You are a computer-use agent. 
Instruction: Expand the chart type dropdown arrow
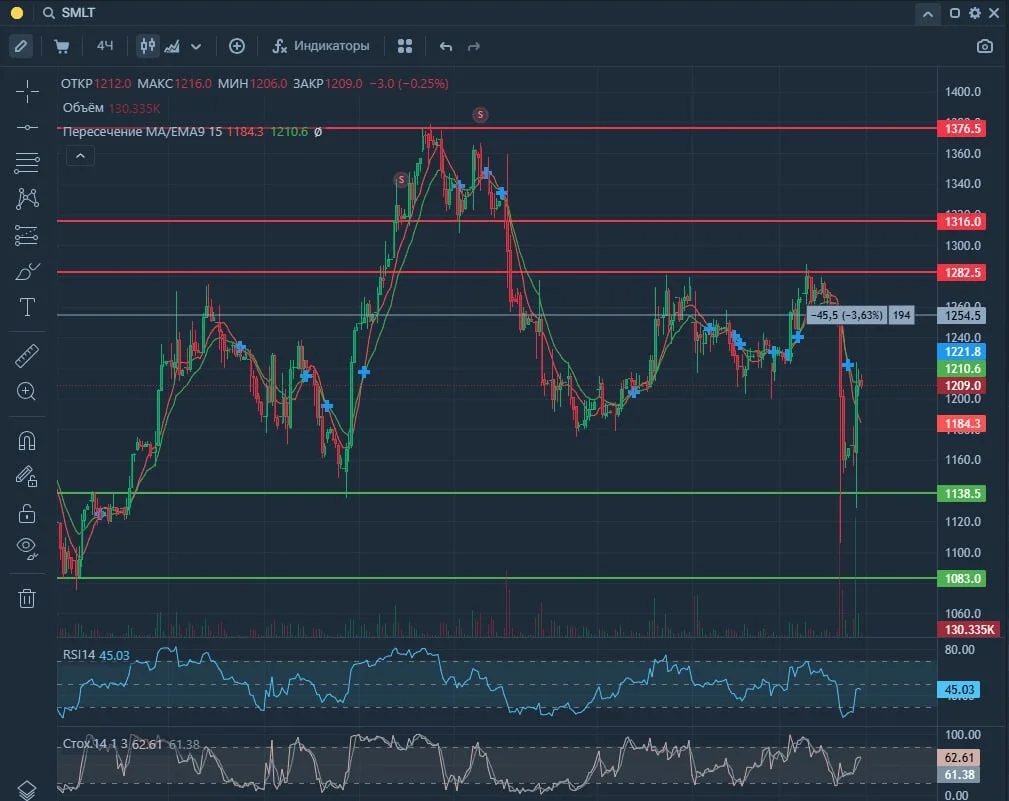pos(196,46)
